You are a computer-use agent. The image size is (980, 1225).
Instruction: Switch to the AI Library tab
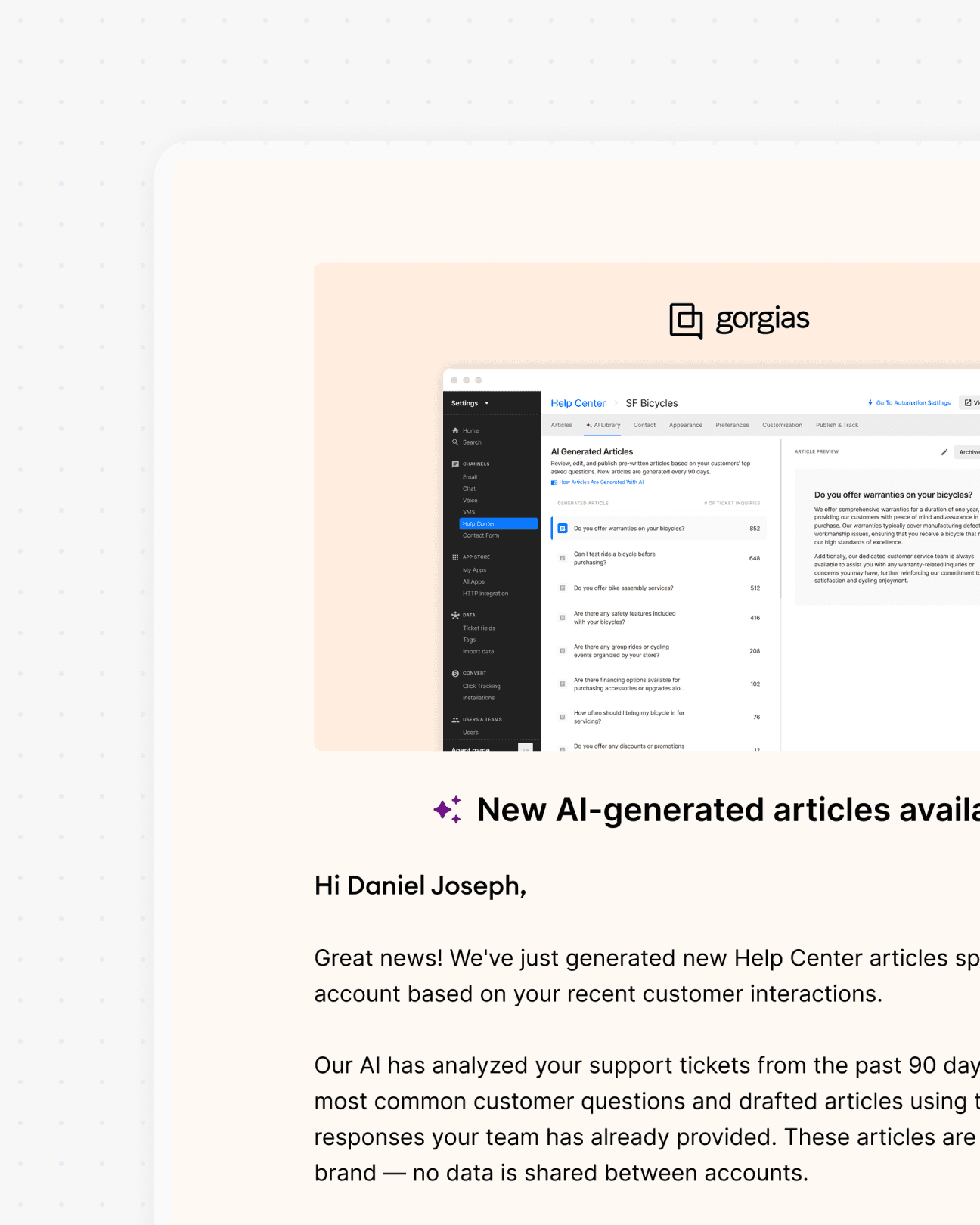click(603, 425)
